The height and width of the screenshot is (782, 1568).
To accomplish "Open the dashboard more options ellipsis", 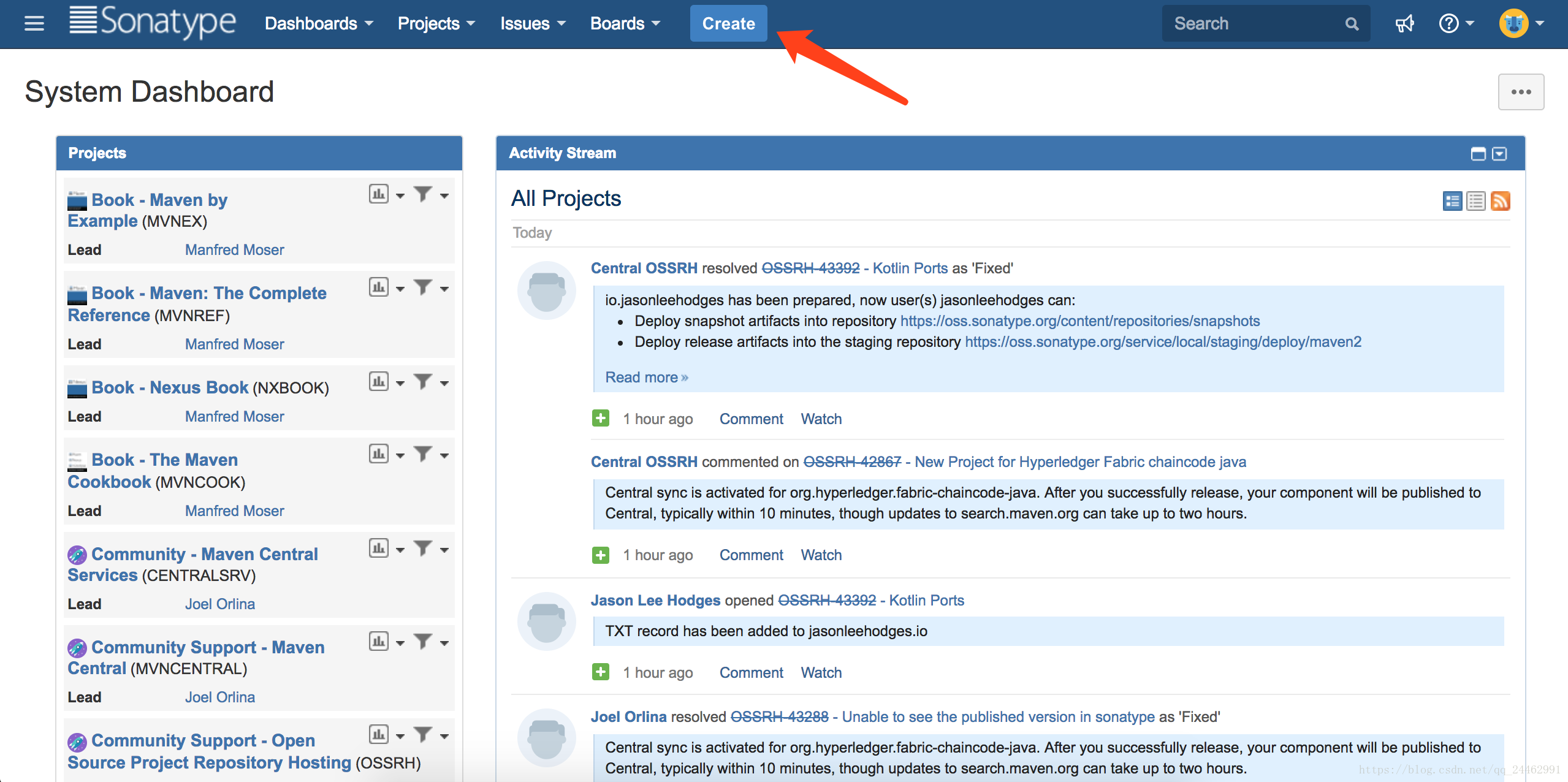I will [1521, 92].
